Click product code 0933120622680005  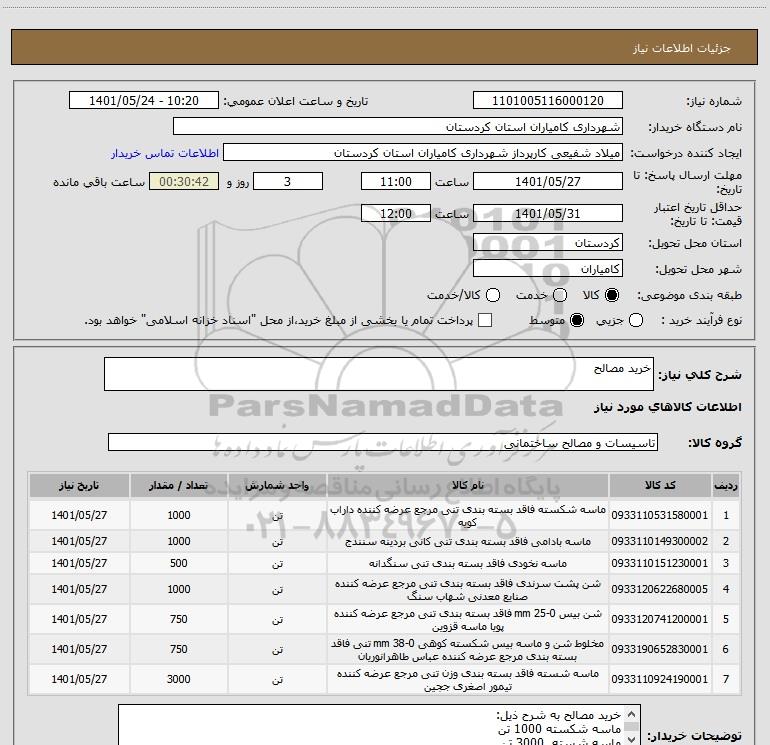tap(660, 589)
